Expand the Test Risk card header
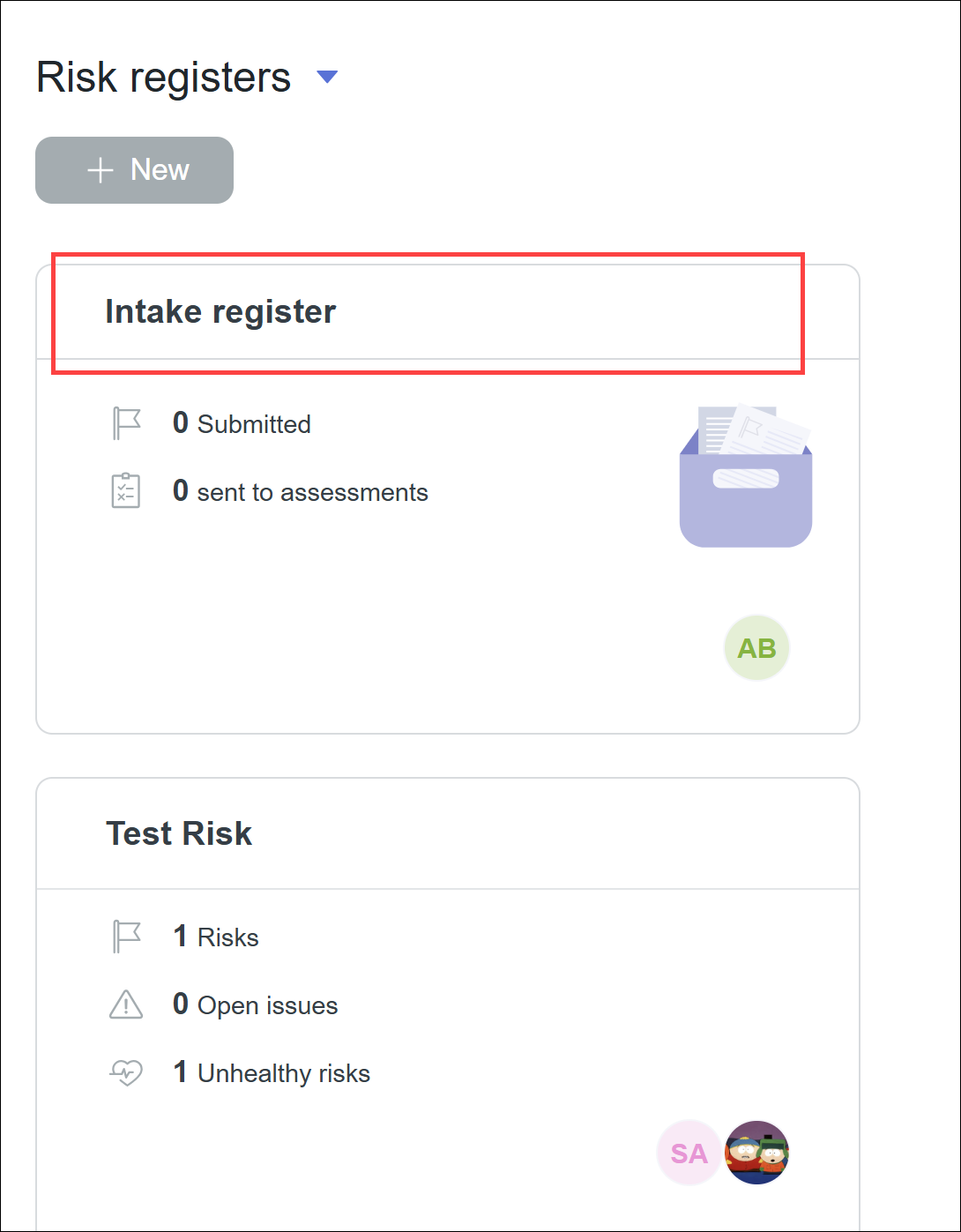 pyautogui.click(x=429, y=833)
